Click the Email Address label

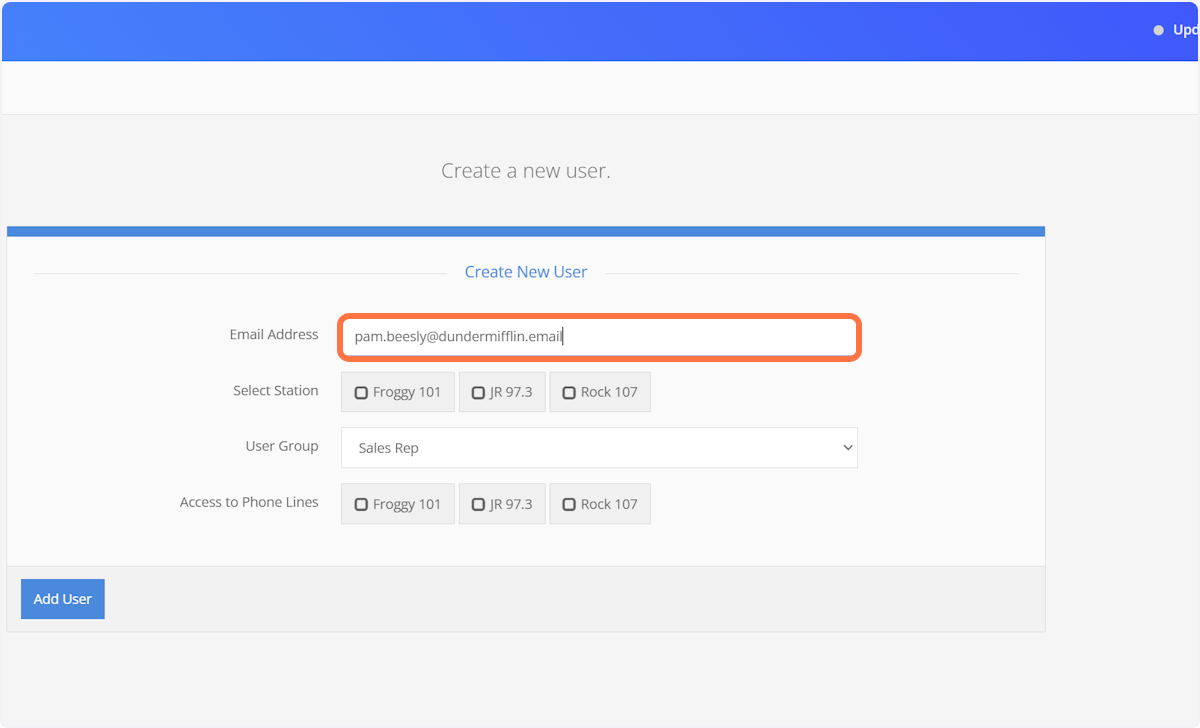[274, 335]
